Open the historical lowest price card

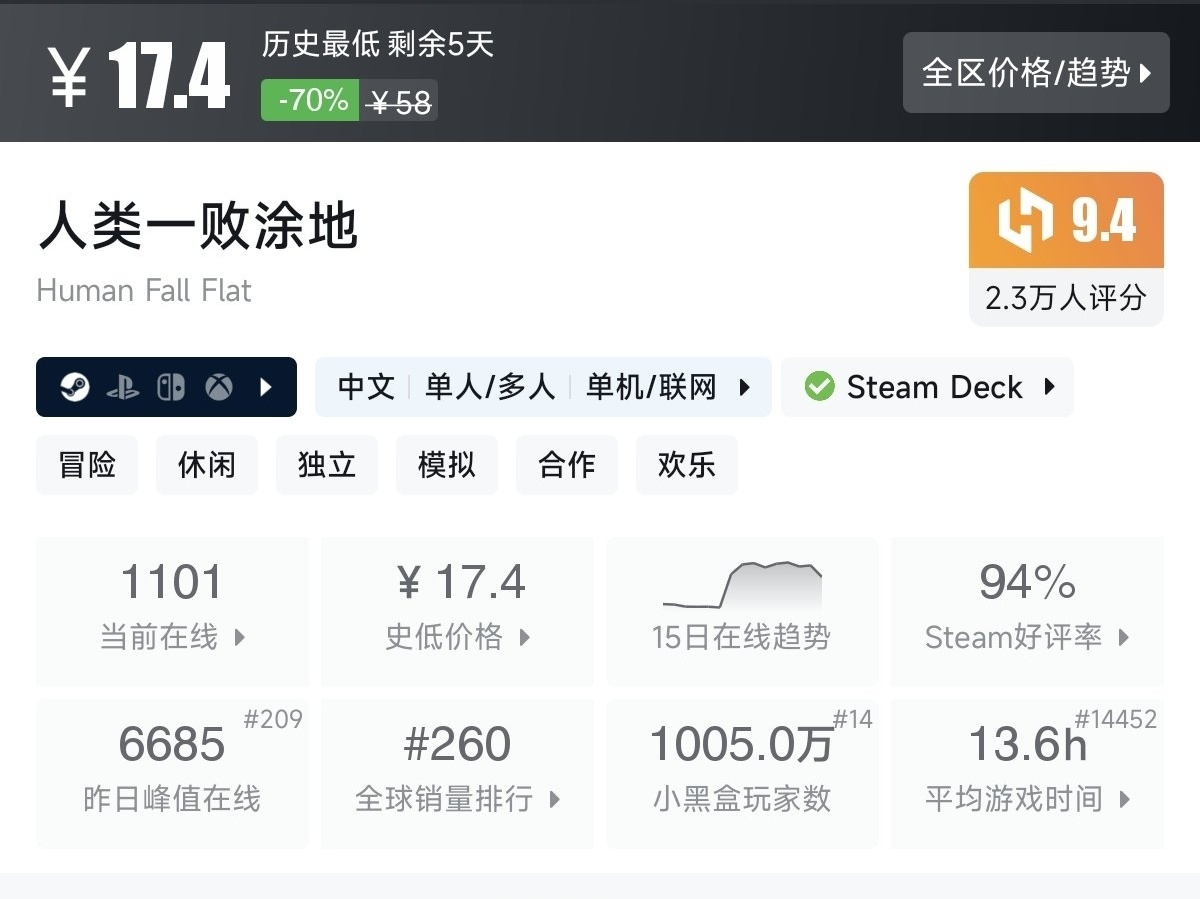tap(458, 611)
